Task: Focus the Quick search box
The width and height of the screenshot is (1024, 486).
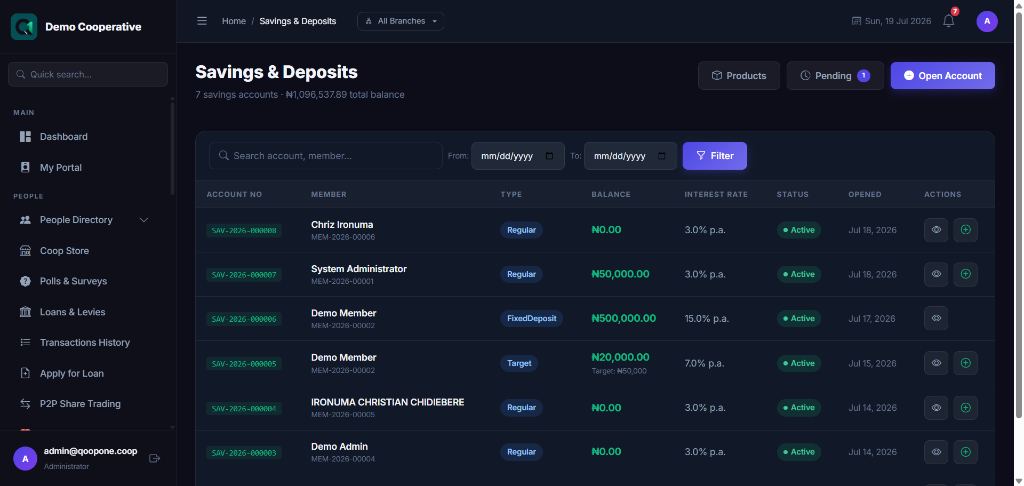Action: click(x=88, y=74)
